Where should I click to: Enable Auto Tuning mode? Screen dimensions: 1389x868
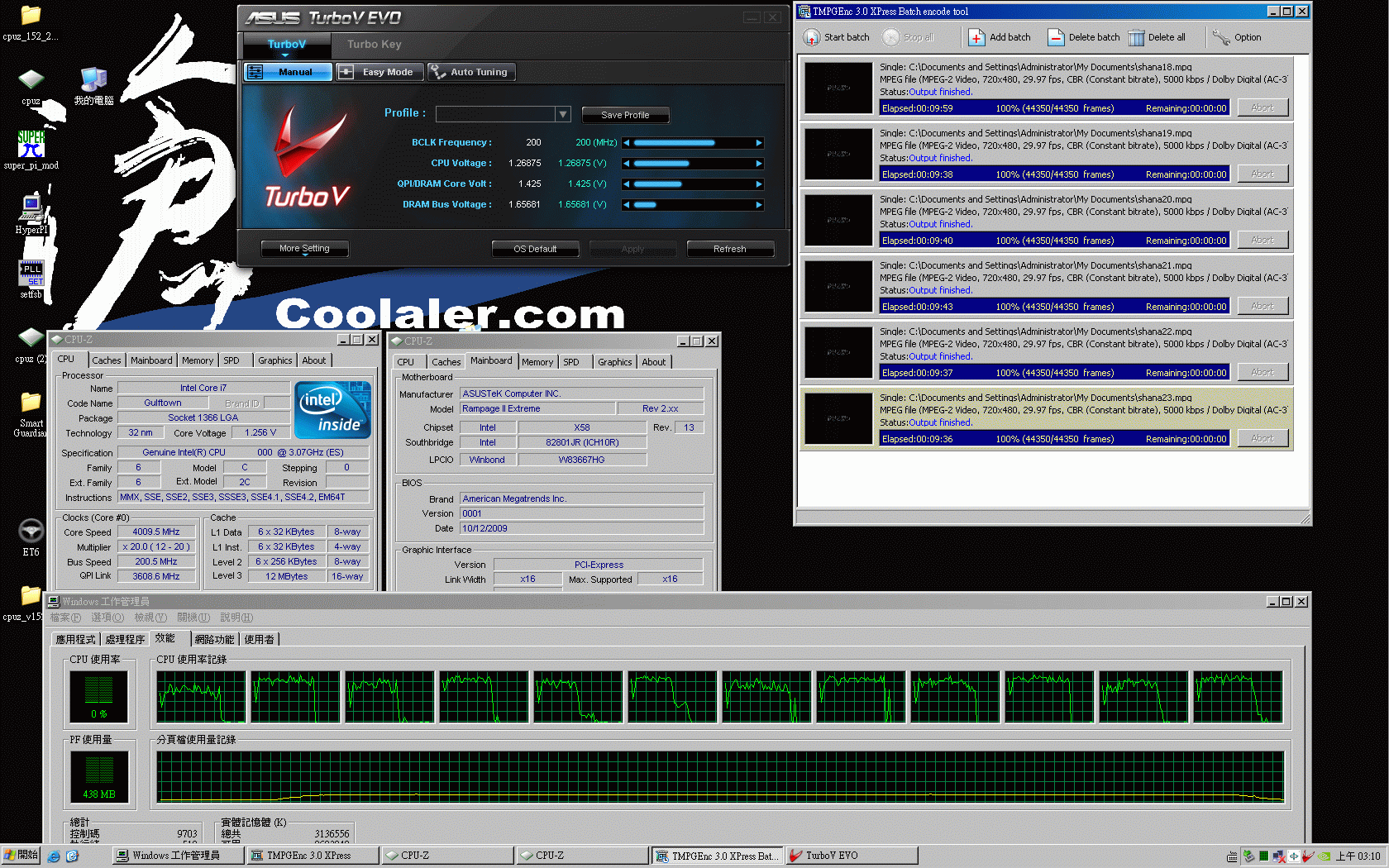tap(470, 72)
